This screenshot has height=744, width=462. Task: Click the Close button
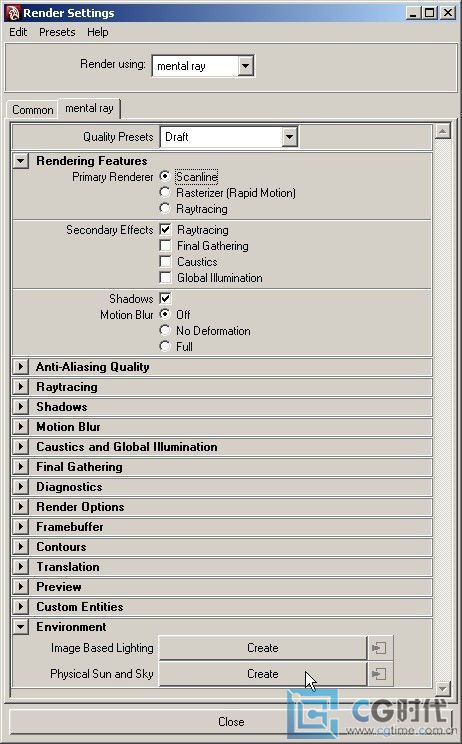pyautogui.click(x=231, y=722)
